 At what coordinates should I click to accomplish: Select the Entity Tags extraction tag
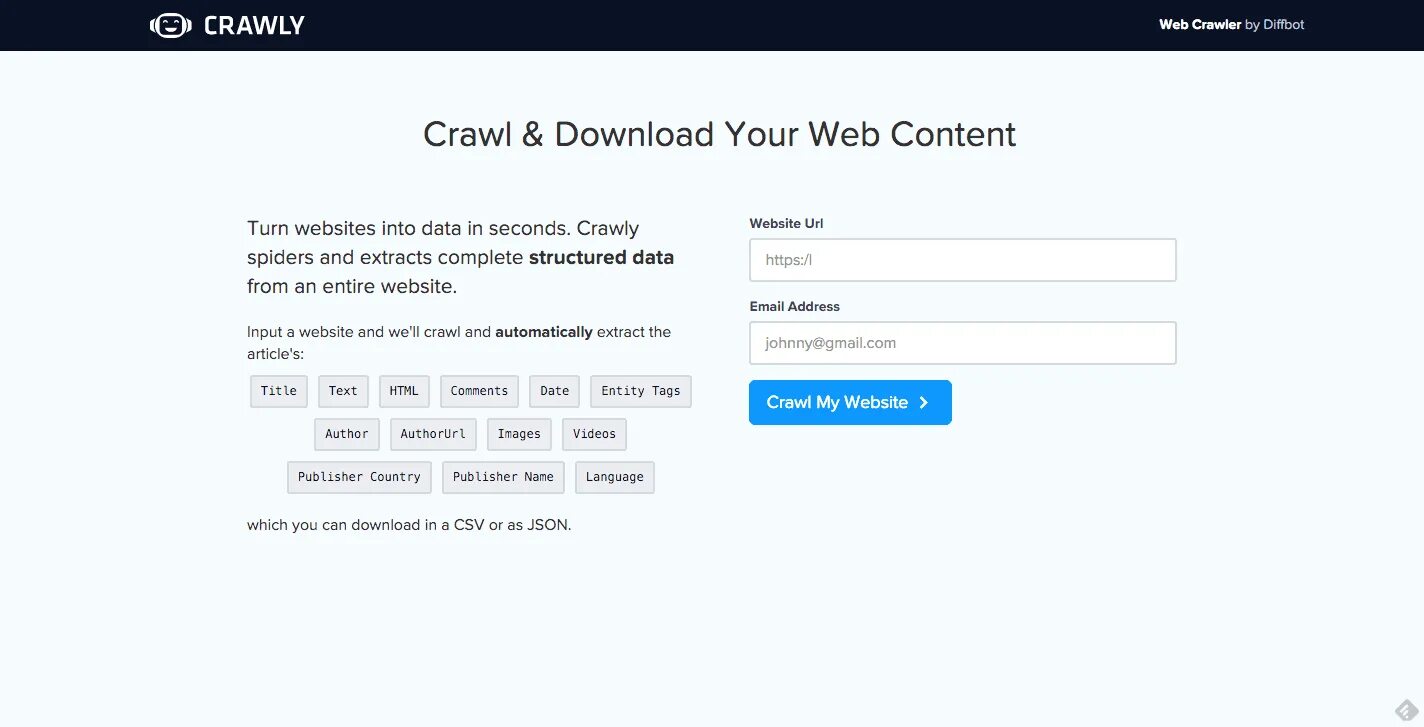640,391
